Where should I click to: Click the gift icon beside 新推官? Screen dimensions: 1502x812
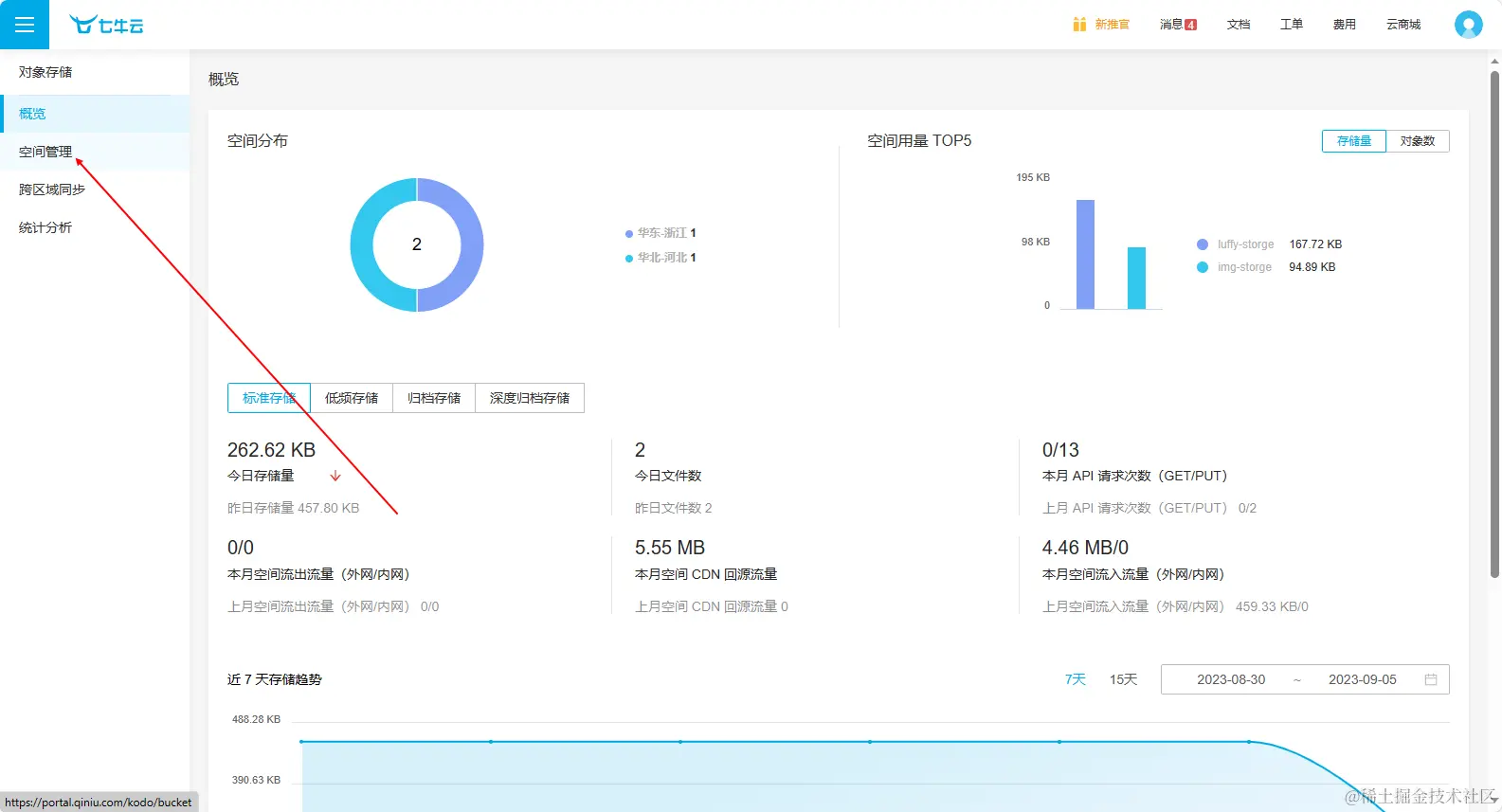coord(1079,25)
